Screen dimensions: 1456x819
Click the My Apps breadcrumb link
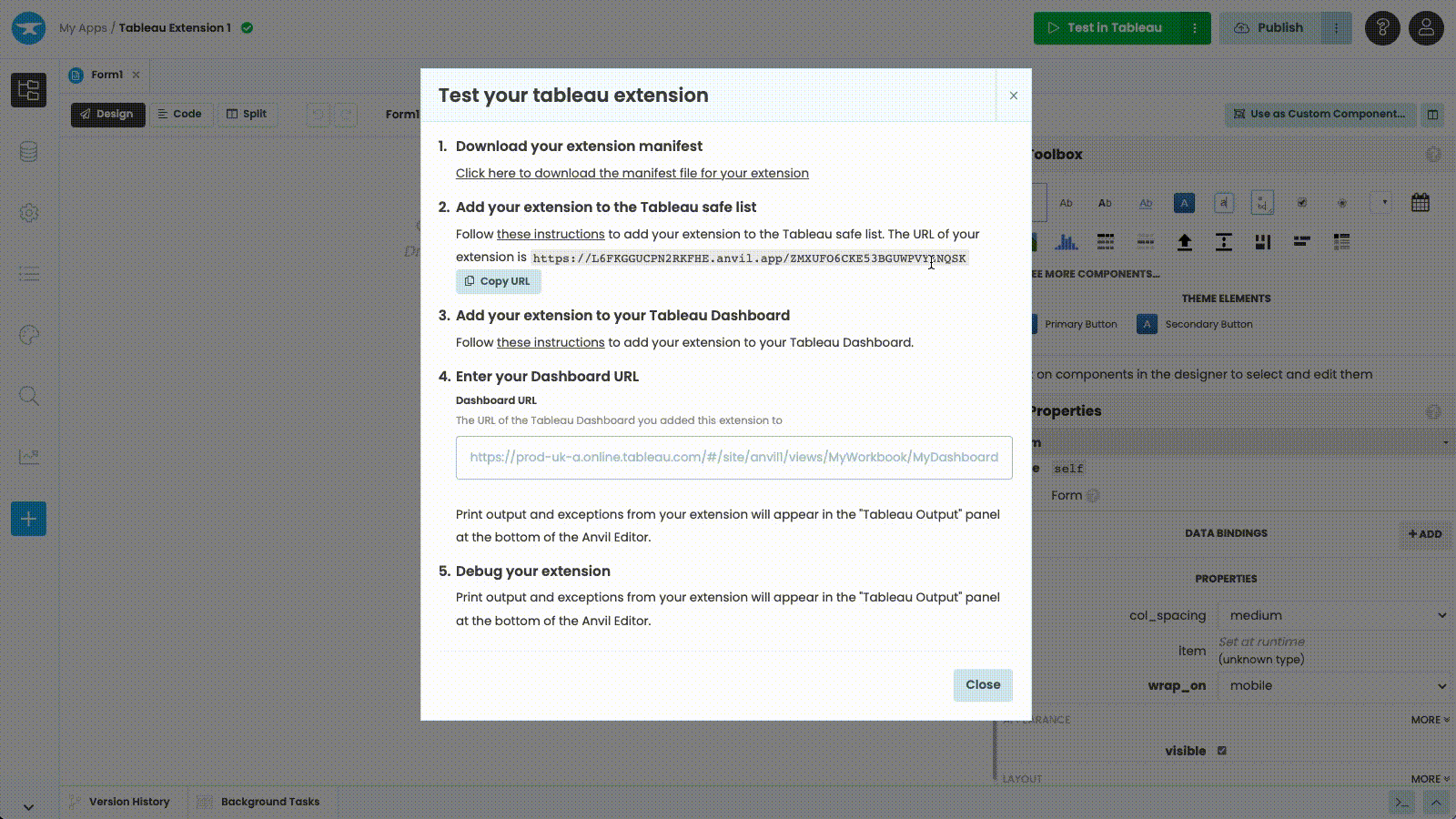[x=83, y=28]
